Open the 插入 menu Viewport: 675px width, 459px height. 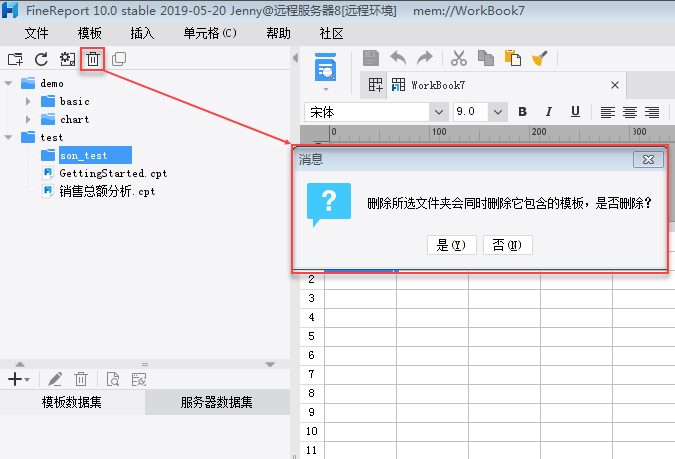[142, 33]
